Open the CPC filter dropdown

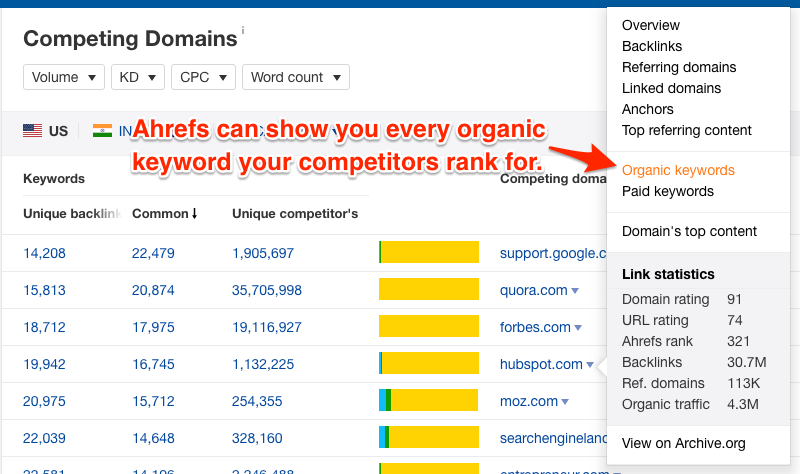pos(203,77)
